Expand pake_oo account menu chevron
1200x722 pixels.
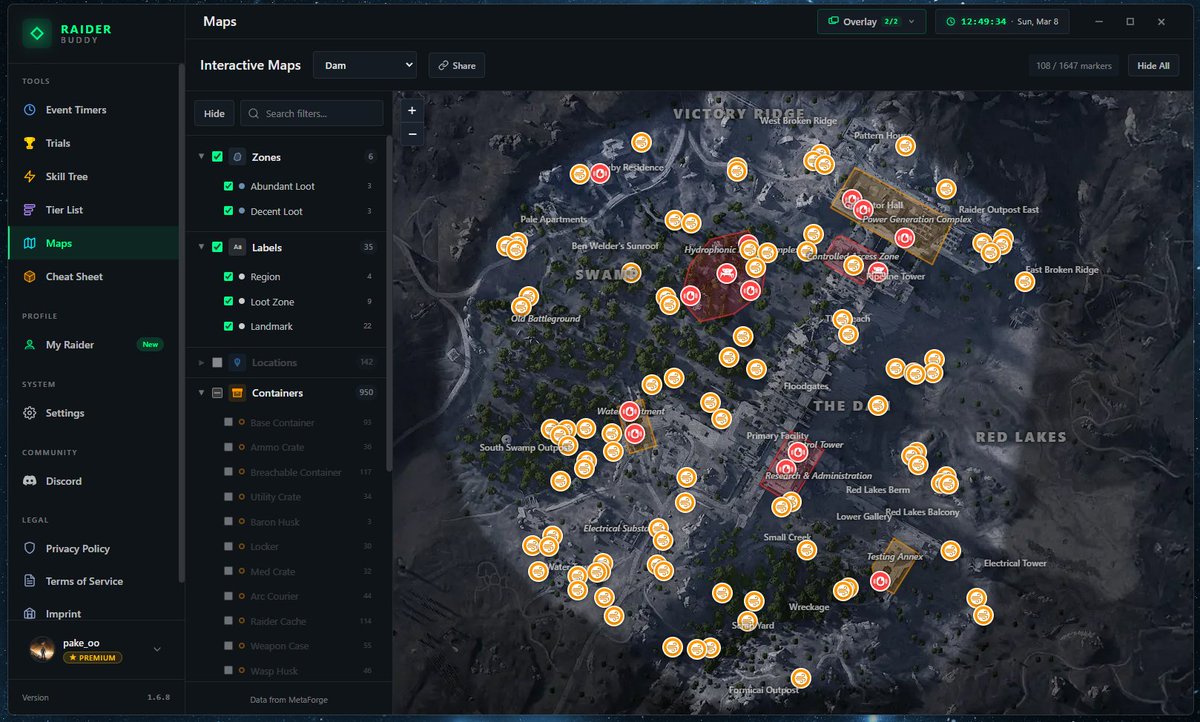(157, 649)
